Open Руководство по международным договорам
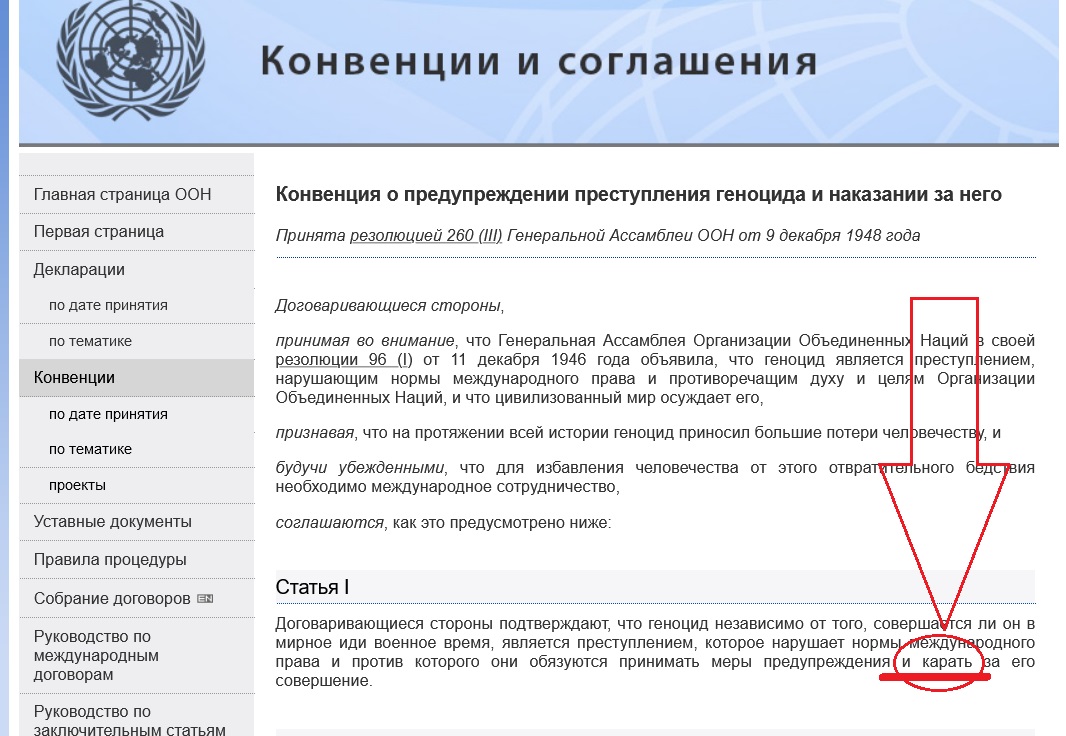Image resolution: width=1066 pixels, height=736 pixels. point(97,656)
